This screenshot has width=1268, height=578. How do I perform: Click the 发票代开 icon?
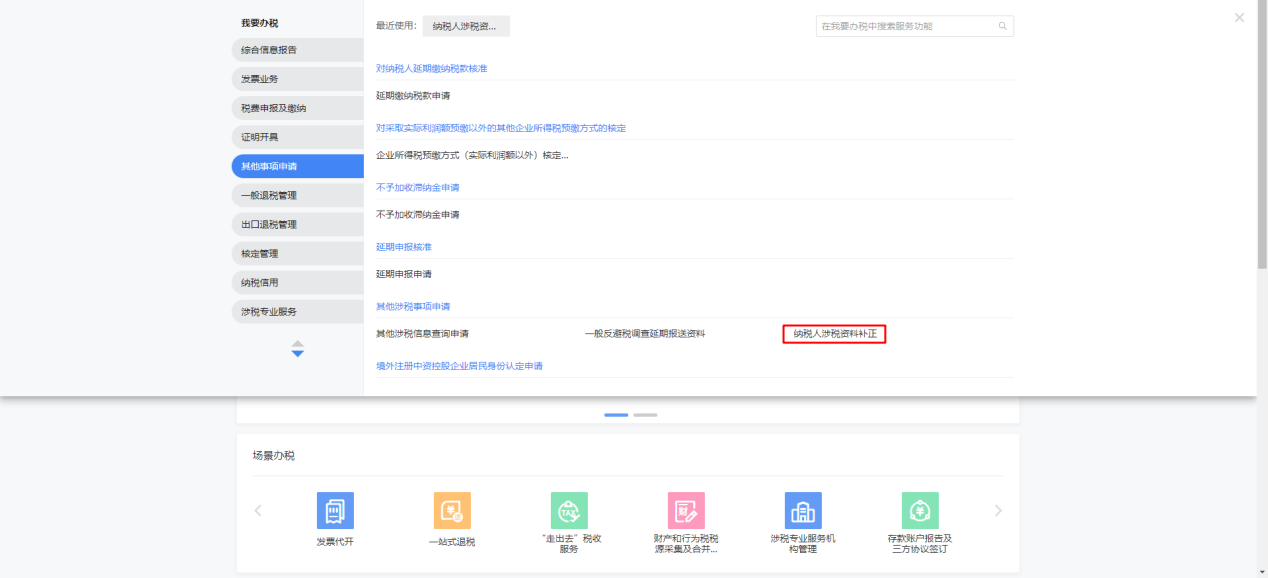tap(335, 510)
